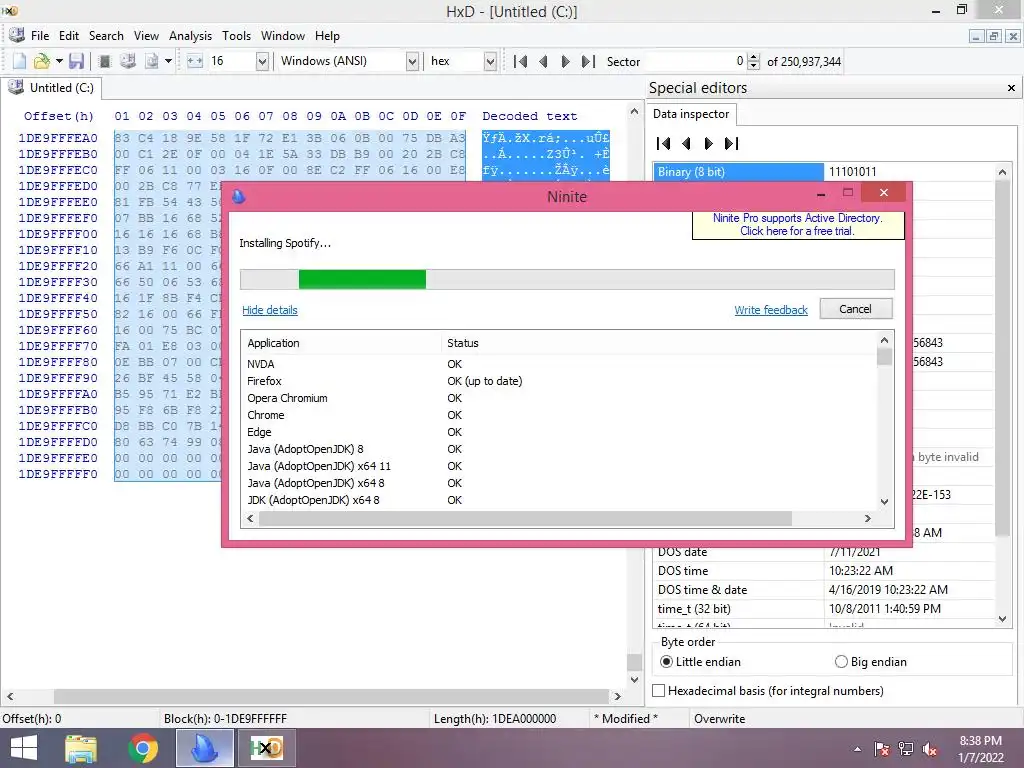Click the Open disk icon in HxD toolbar
The width and height of the screenshot is (1024, 768).
(x=128, y=61)
